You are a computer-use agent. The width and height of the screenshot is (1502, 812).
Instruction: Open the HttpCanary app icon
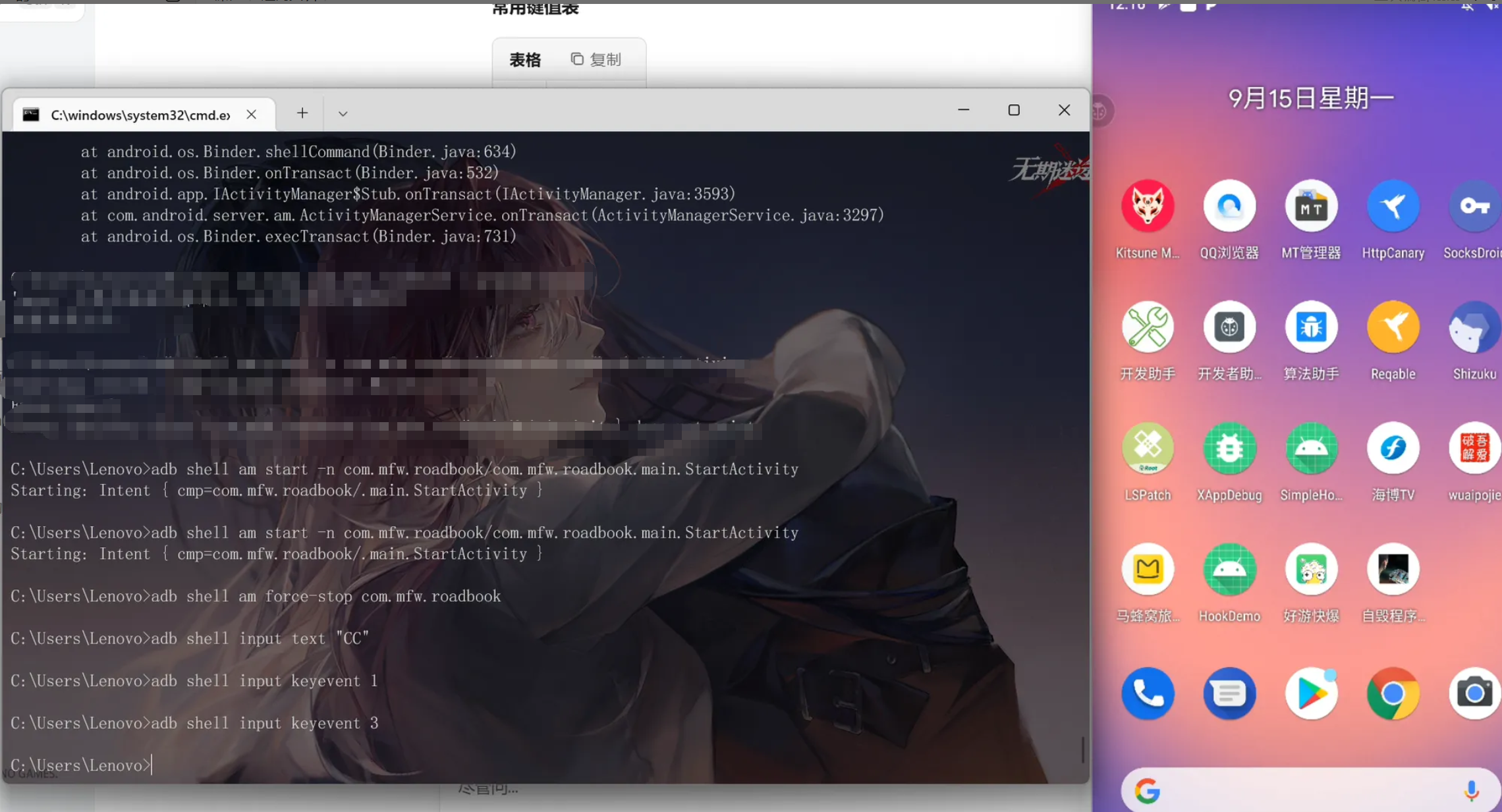coord(1392,206)
